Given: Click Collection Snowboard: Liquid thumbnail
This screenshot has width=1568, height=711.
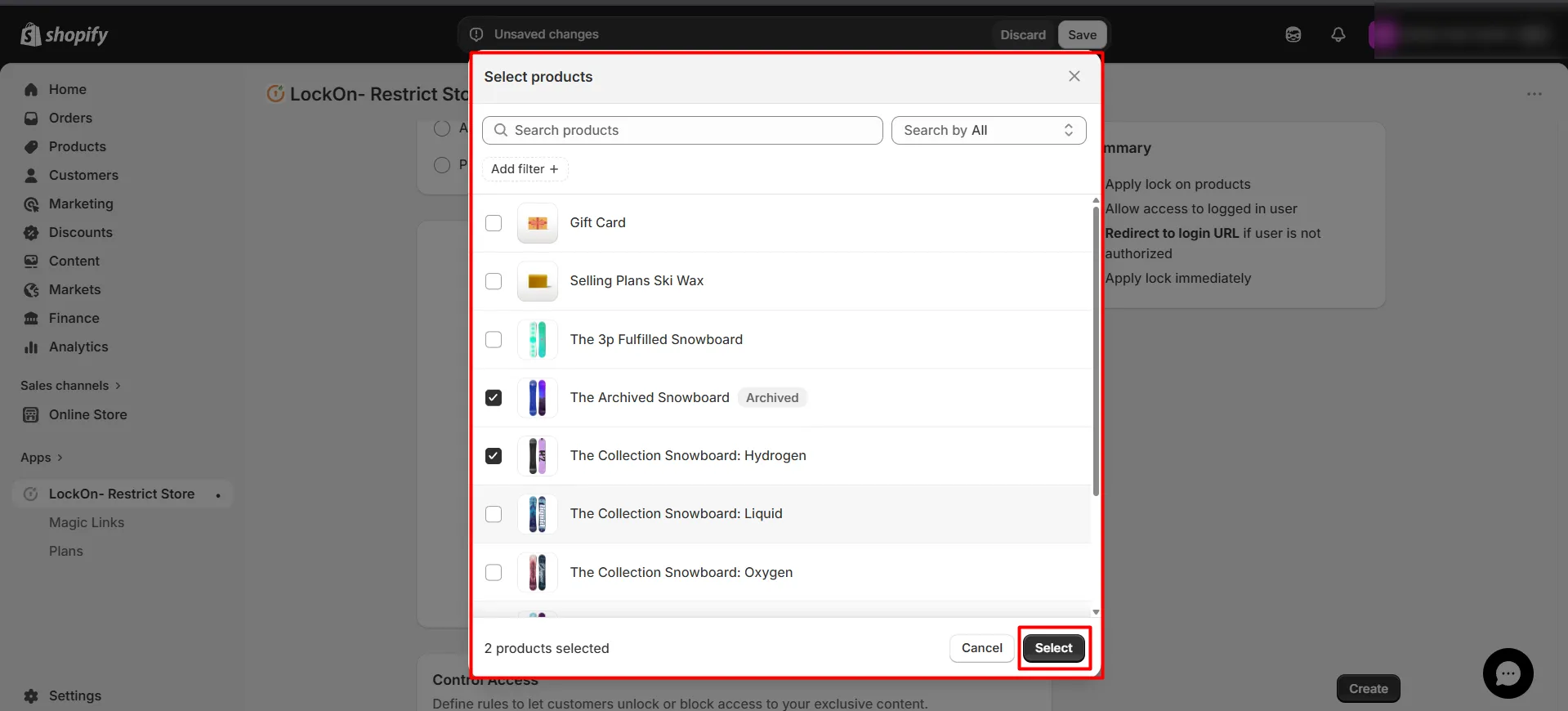Looking at the screenshot, I should pyautogui.click(x=538, y=514).
